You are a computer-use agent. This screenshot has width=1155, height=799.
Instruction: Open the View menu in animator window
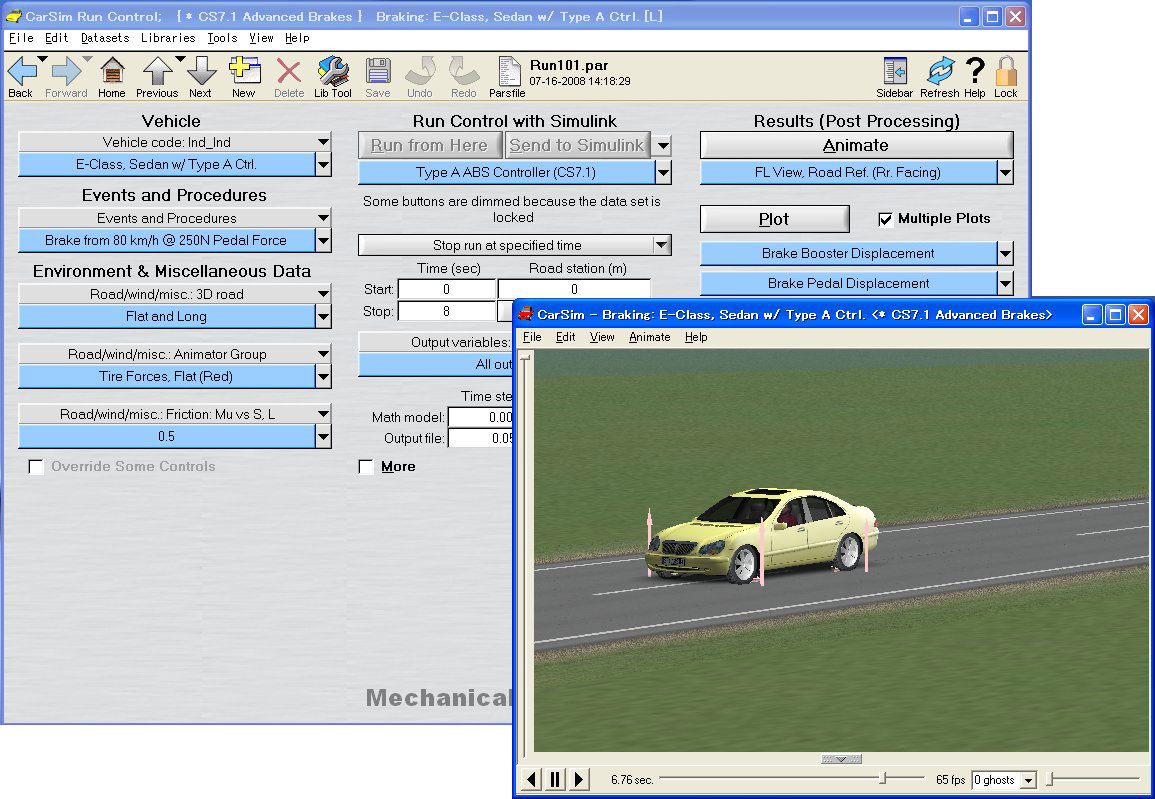click(602, 337)
